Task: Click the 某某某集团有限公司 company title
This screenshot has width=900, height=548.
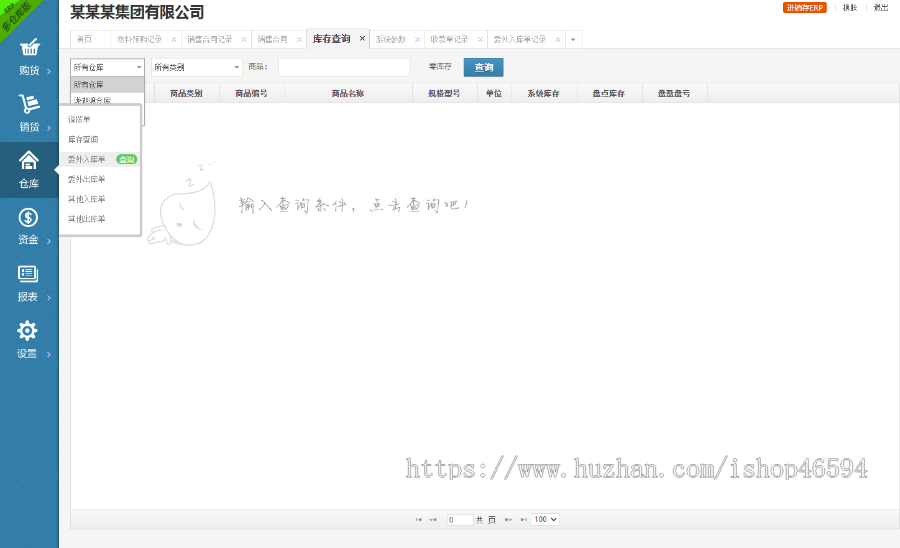Action: 137,12
